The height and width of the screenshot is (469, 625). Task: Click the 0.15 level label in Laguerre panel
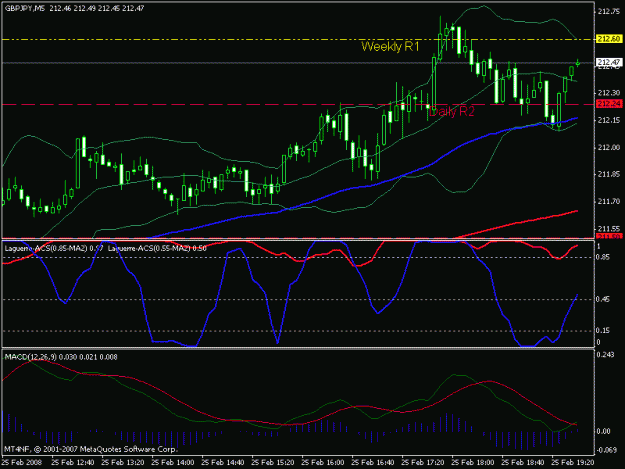603,330
